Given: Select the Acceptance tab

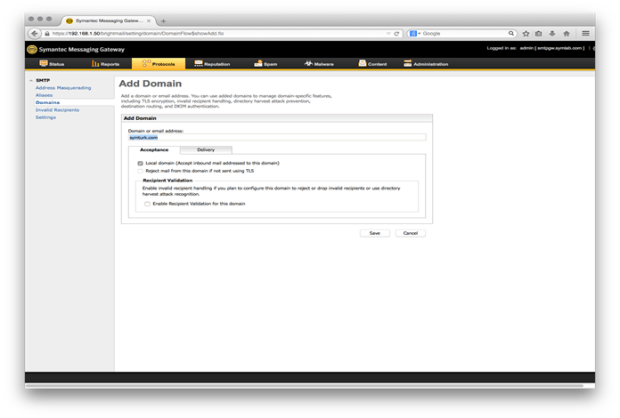Looking at the screenshot, I should click(x=154, y=150).
